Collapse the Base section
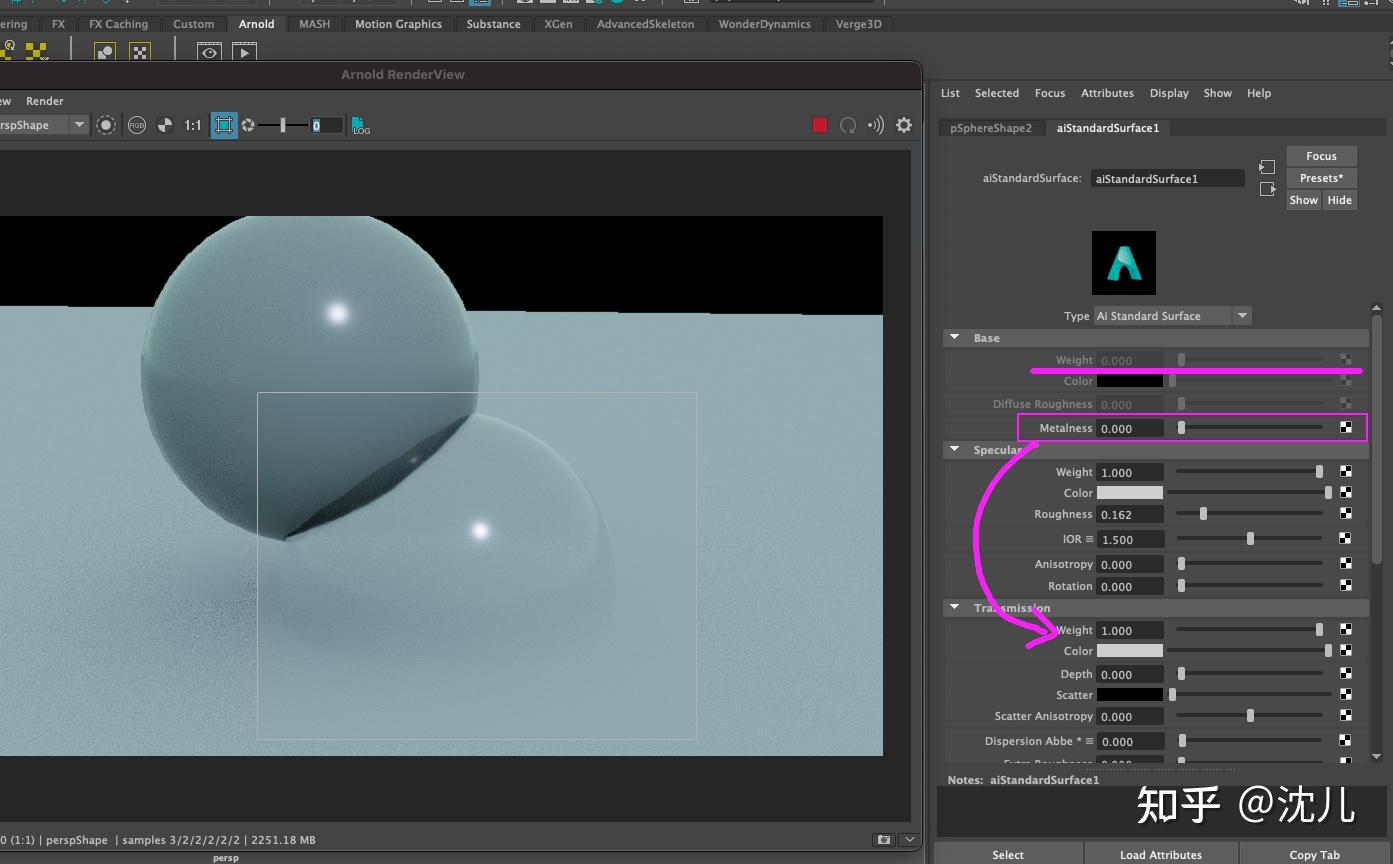Viewport: 1393px width, 864px height. (954, 338)
